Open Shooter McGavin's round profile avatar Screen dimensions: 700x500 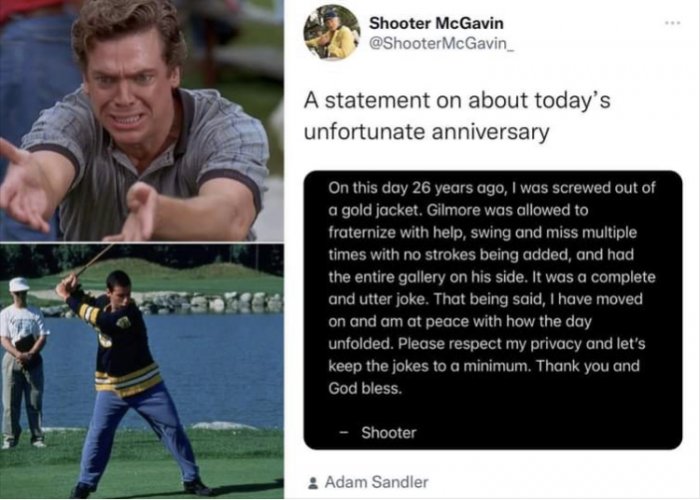(x=331, y=32)
